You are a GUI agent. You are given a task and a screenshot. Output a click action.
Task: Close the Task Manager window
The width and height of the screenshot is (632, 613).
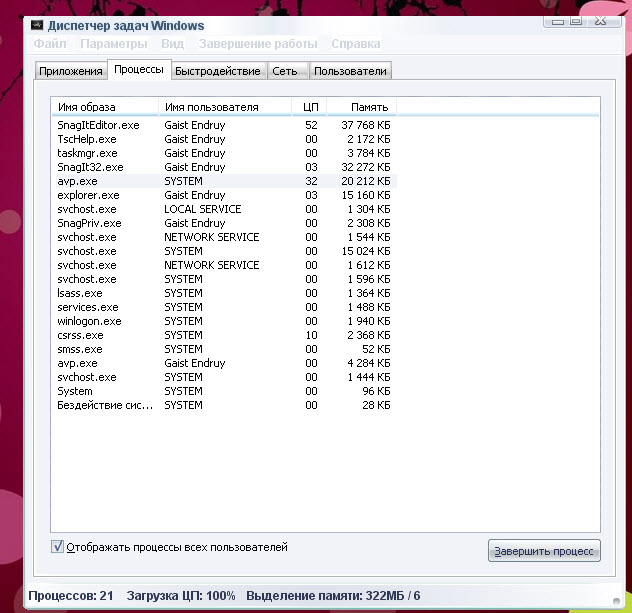(601, 21)
